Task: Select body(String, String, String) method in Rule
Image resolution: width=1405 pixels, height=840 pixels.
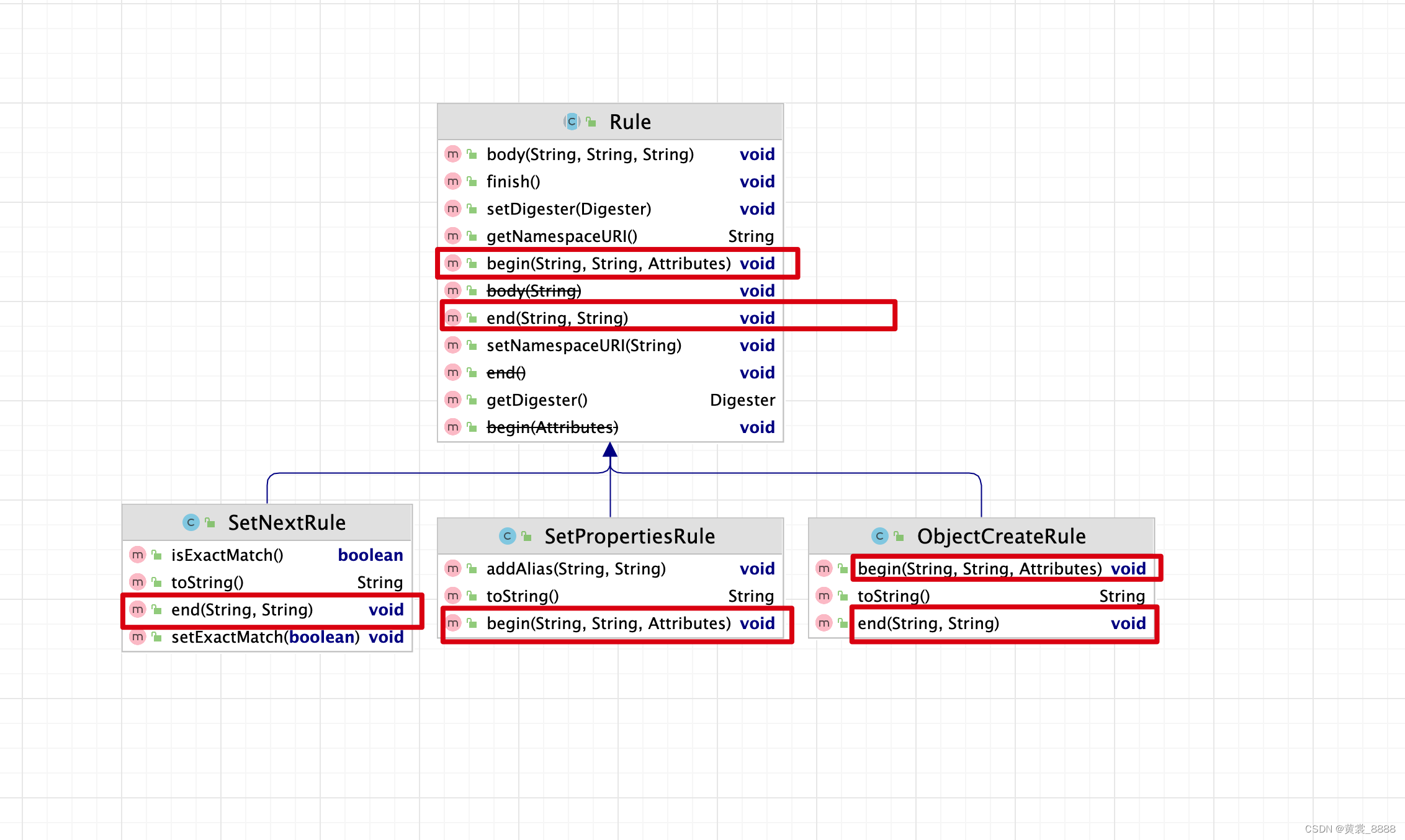Action: tap(611, 154)
